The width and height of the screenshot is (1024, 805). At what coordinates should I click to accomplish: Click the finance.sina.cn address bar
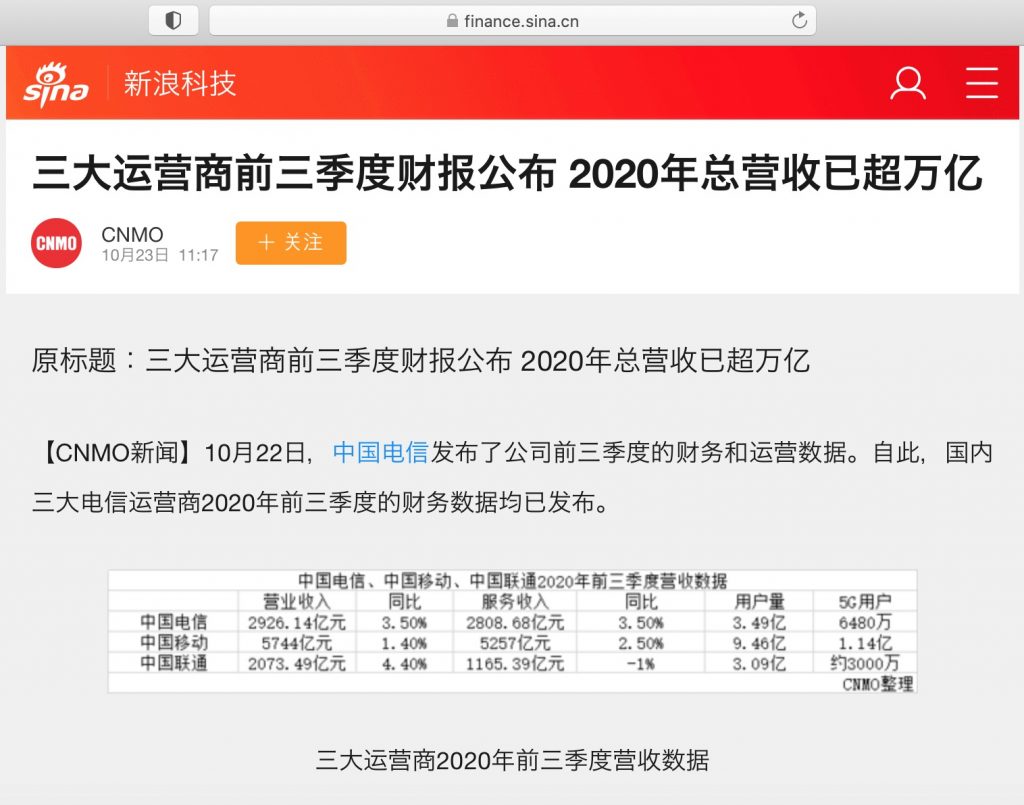[512, 21]
